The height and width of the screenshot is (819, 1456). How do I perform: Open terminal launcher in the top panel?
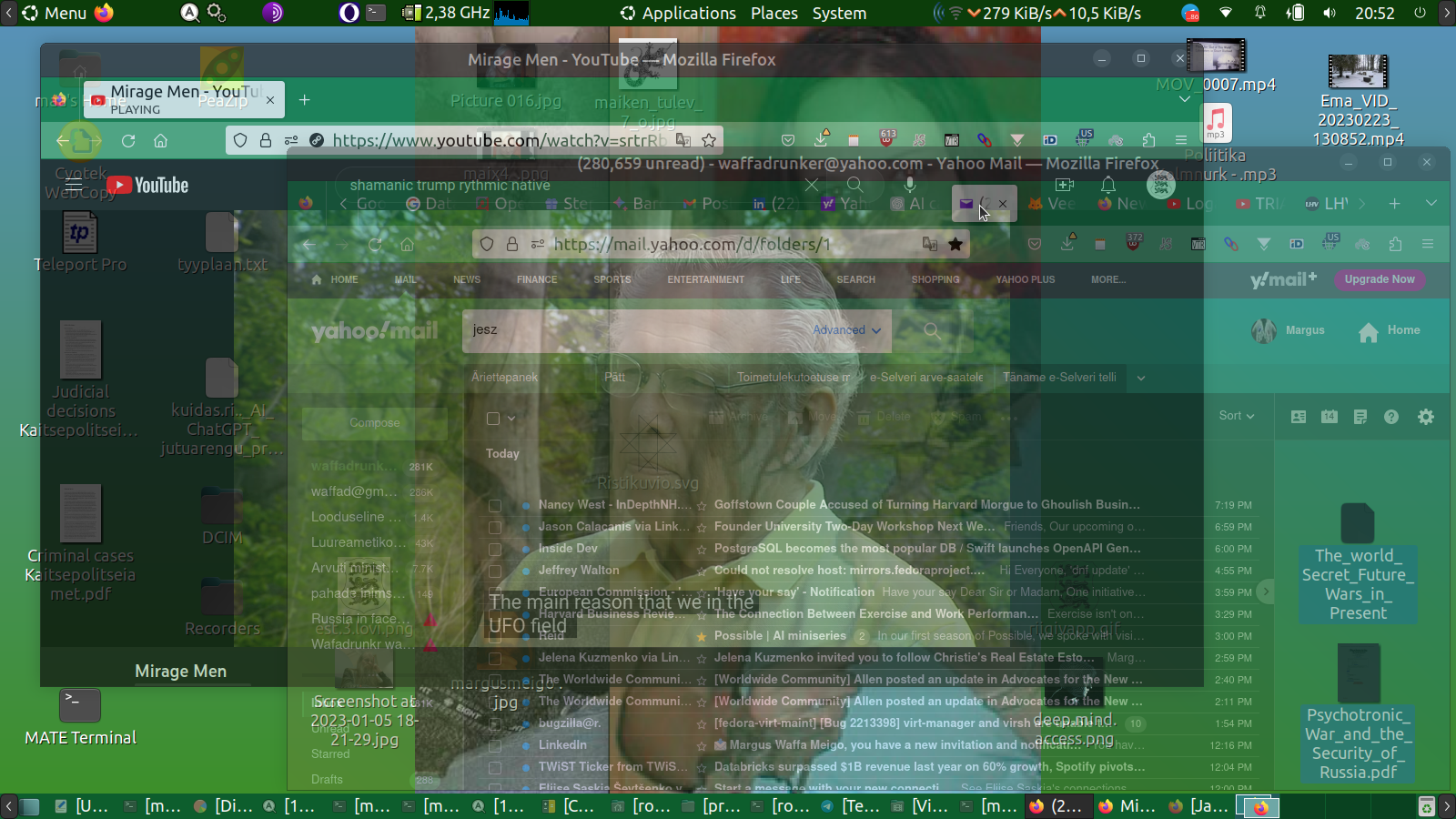point(376,13)
